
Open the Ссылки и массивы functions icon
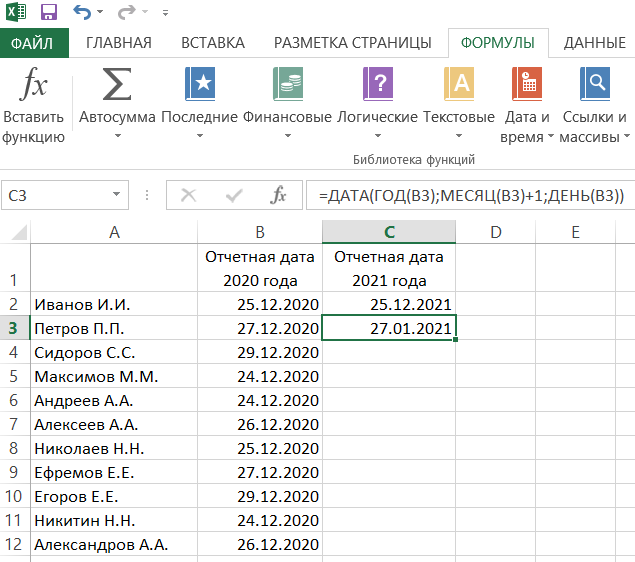coord(595,84)
